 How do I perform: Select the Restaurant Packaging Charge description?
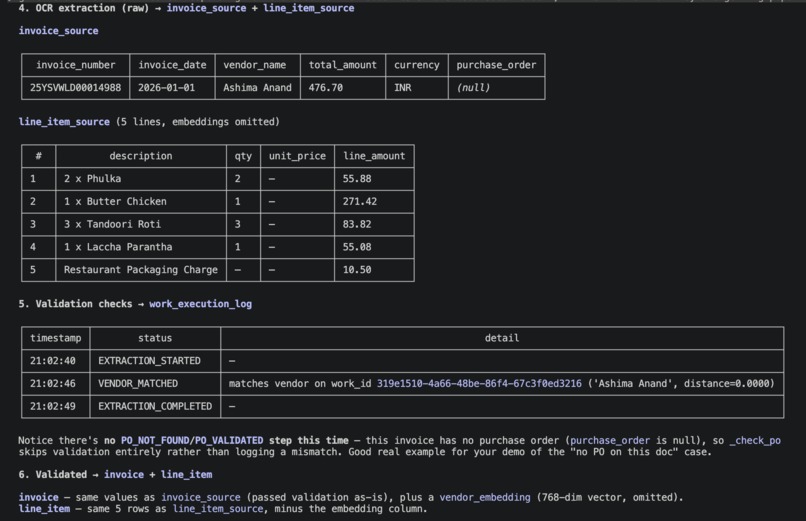141,270
